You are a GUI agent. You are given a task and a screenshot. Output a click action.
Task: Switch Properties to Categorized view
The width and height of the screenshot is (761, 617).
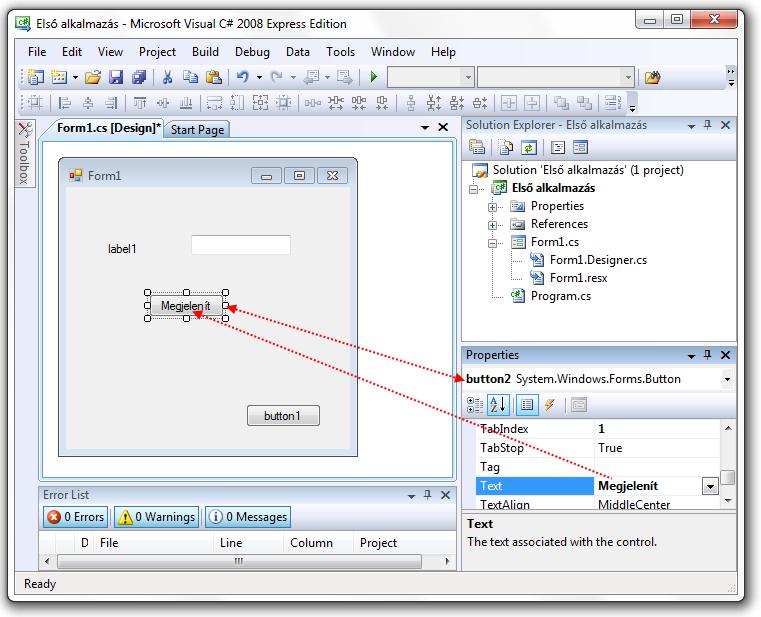(x=475, y=405)
